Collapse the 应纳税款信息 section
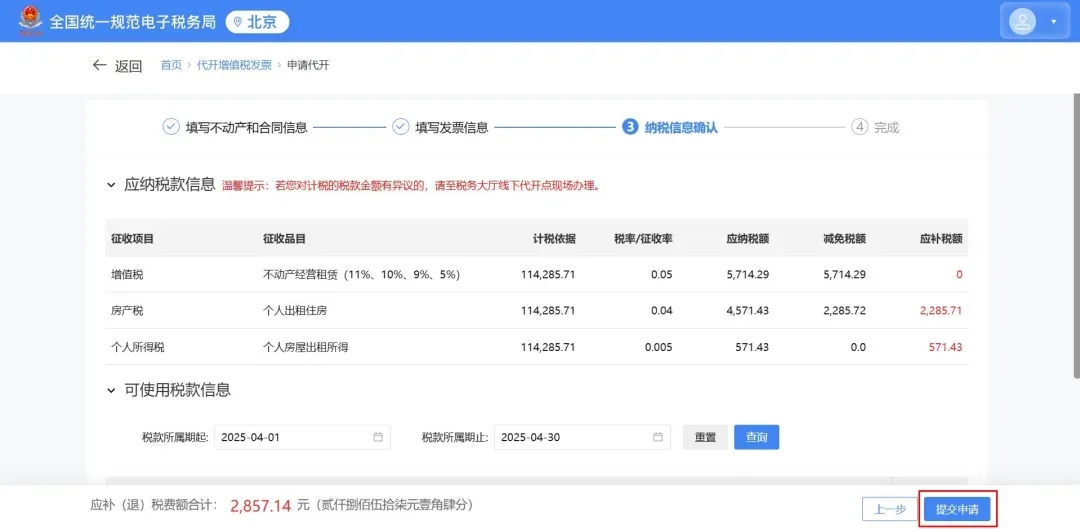 (110, 185)
